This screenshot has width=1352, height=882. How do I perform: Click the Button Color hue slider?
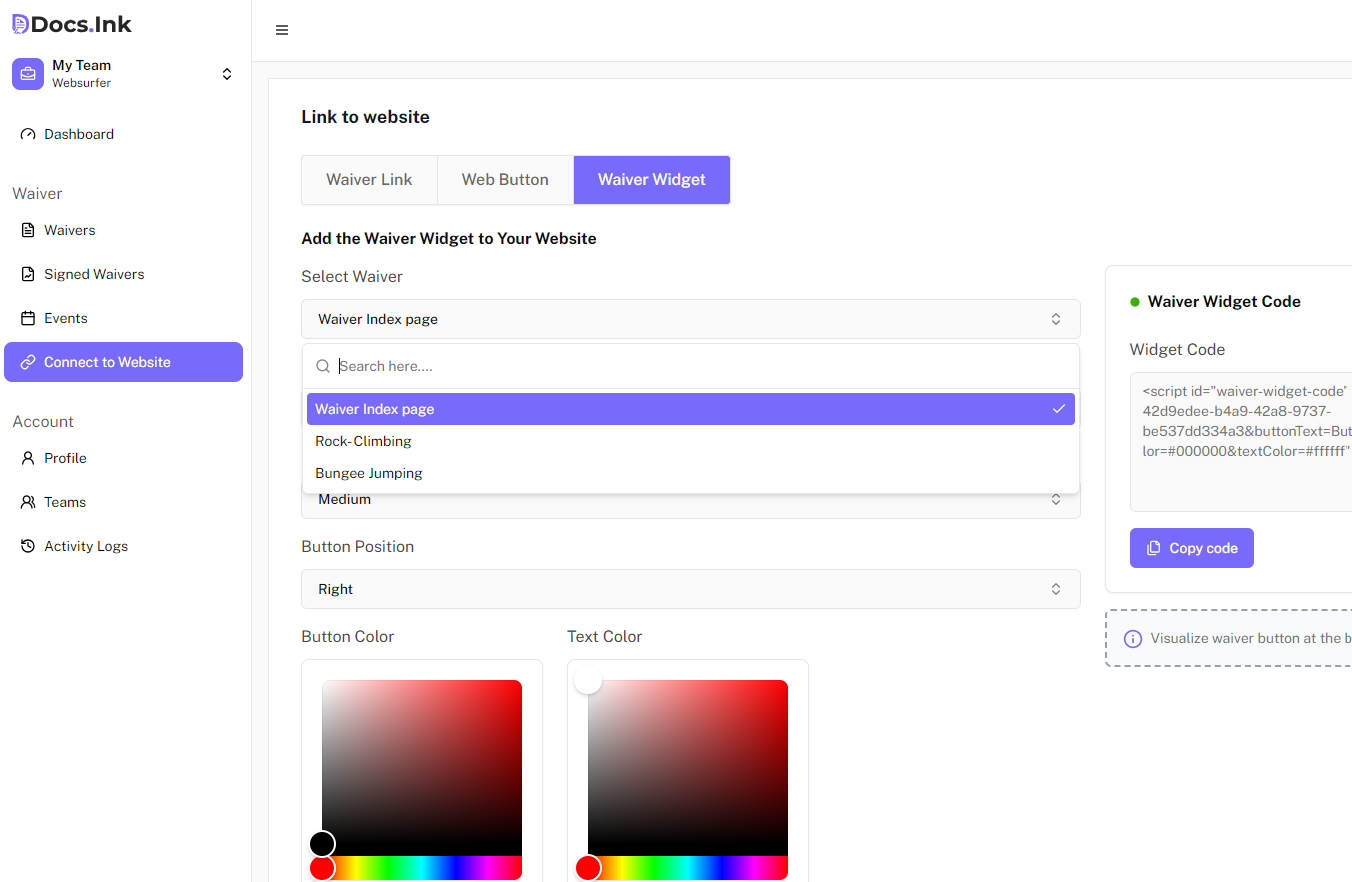[x=422, y=867]
